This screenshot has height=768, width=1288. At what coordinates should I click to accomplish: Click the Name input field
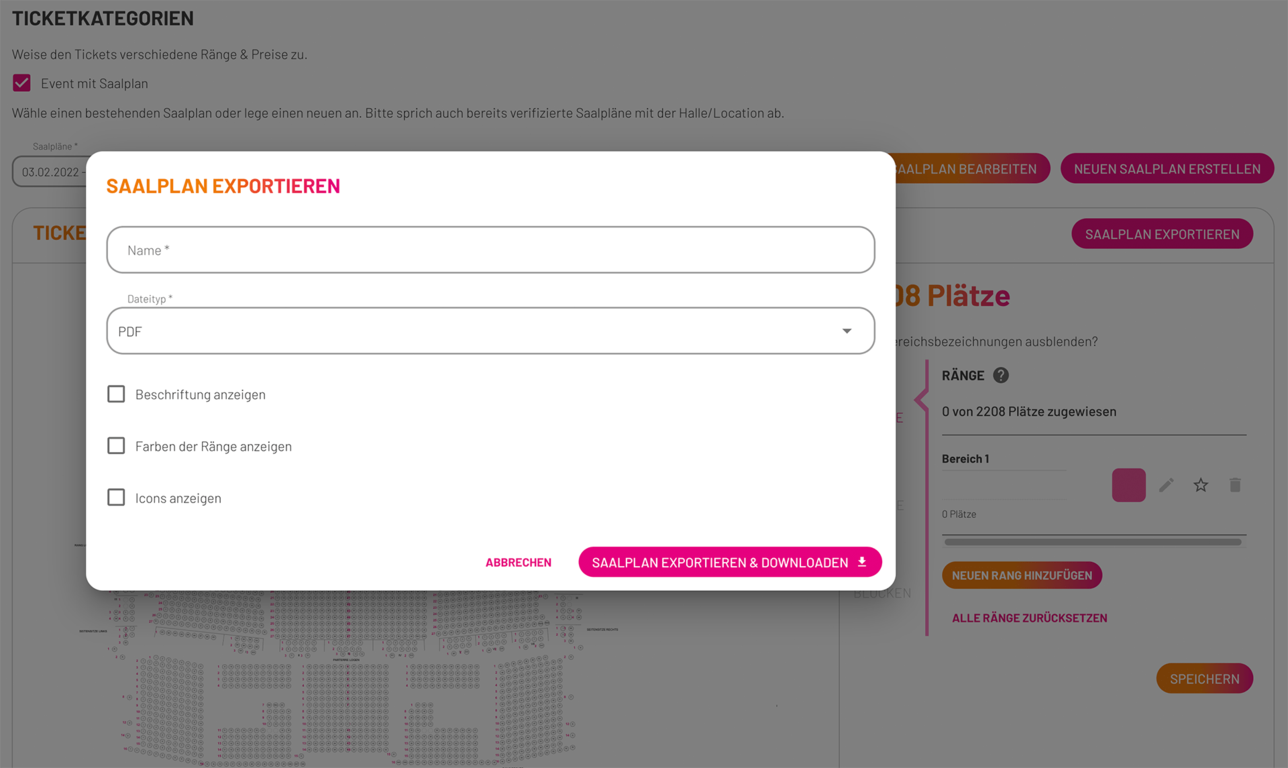(x=491, y=250)
